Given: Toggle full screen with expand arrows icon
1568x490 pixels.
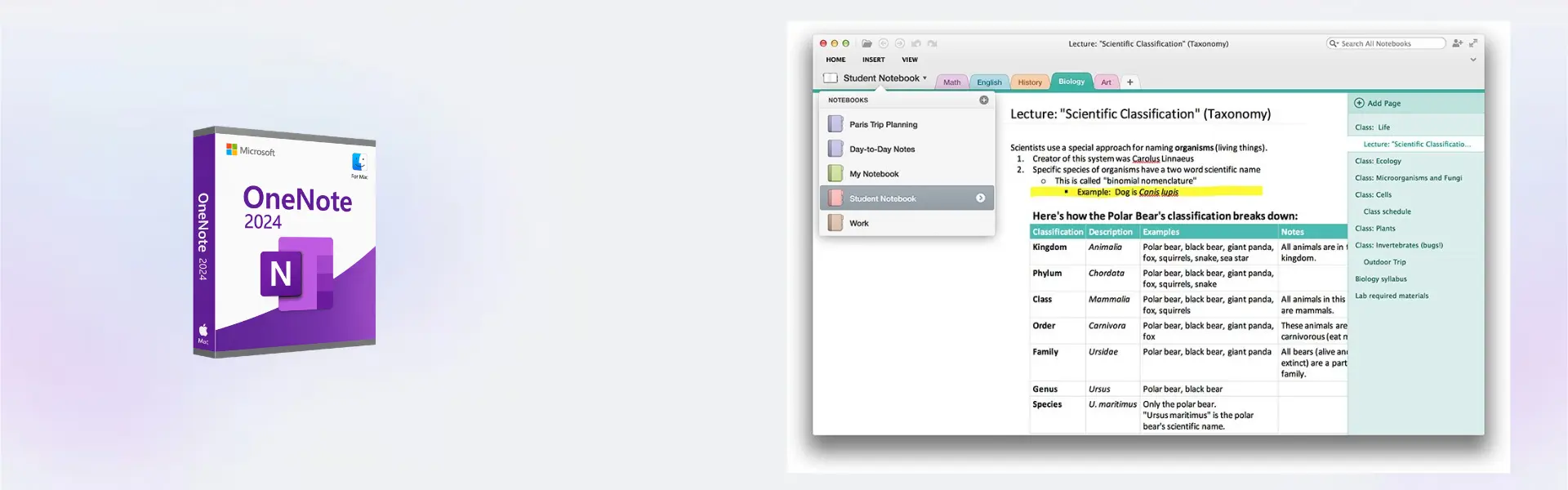Looking at the screenshot, I should (x=1473, y=43).
